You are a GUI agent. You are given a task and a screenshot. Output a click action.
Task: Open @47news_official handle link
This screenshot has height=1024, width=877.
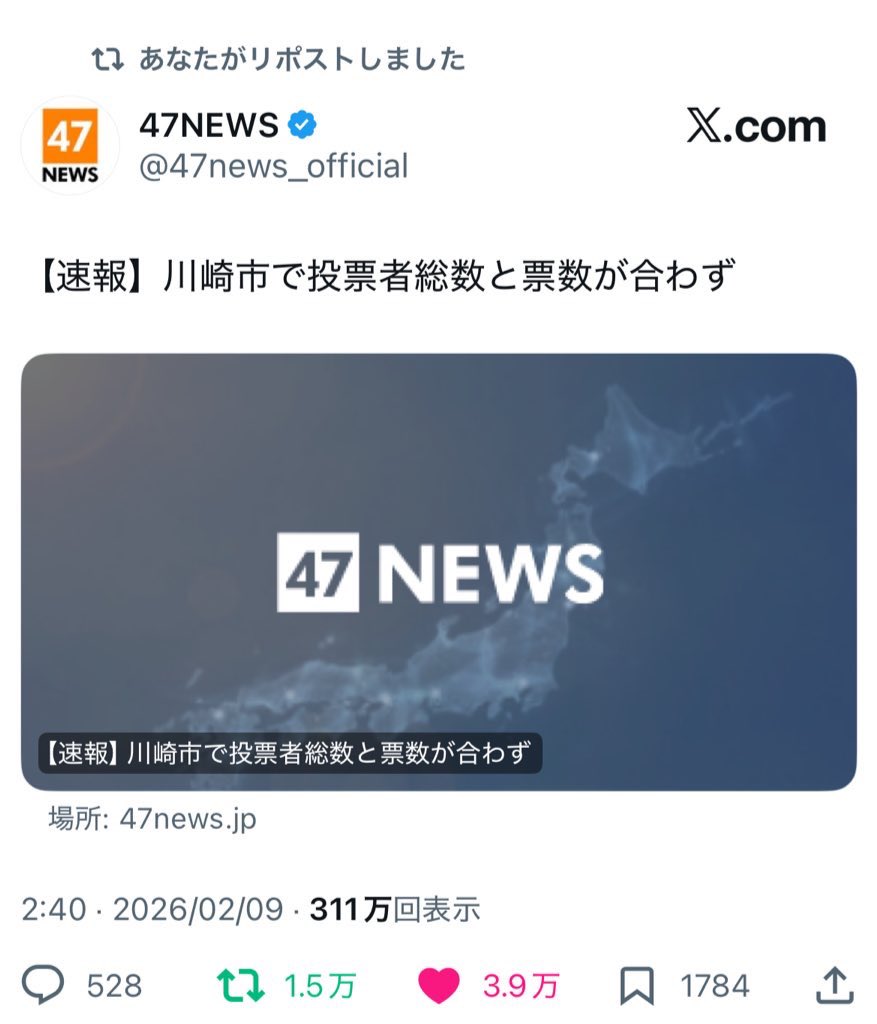click(274, 166)
